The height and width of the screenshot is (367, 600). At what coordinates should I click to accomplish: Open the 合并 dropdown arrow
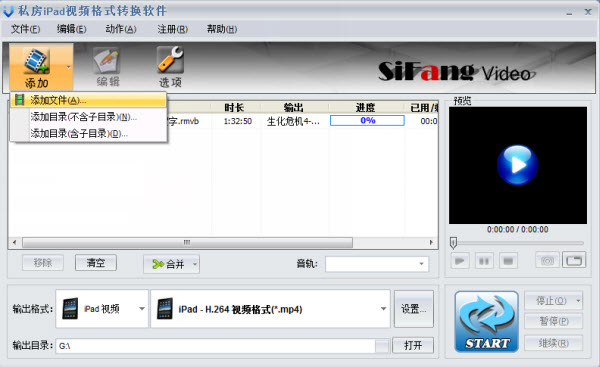(195, 264)
